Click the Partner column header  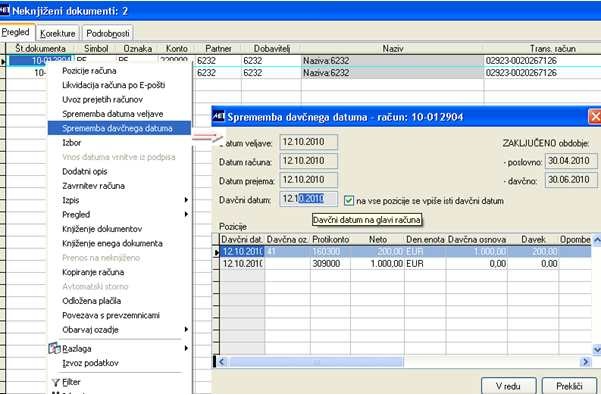tap(218, 49)
